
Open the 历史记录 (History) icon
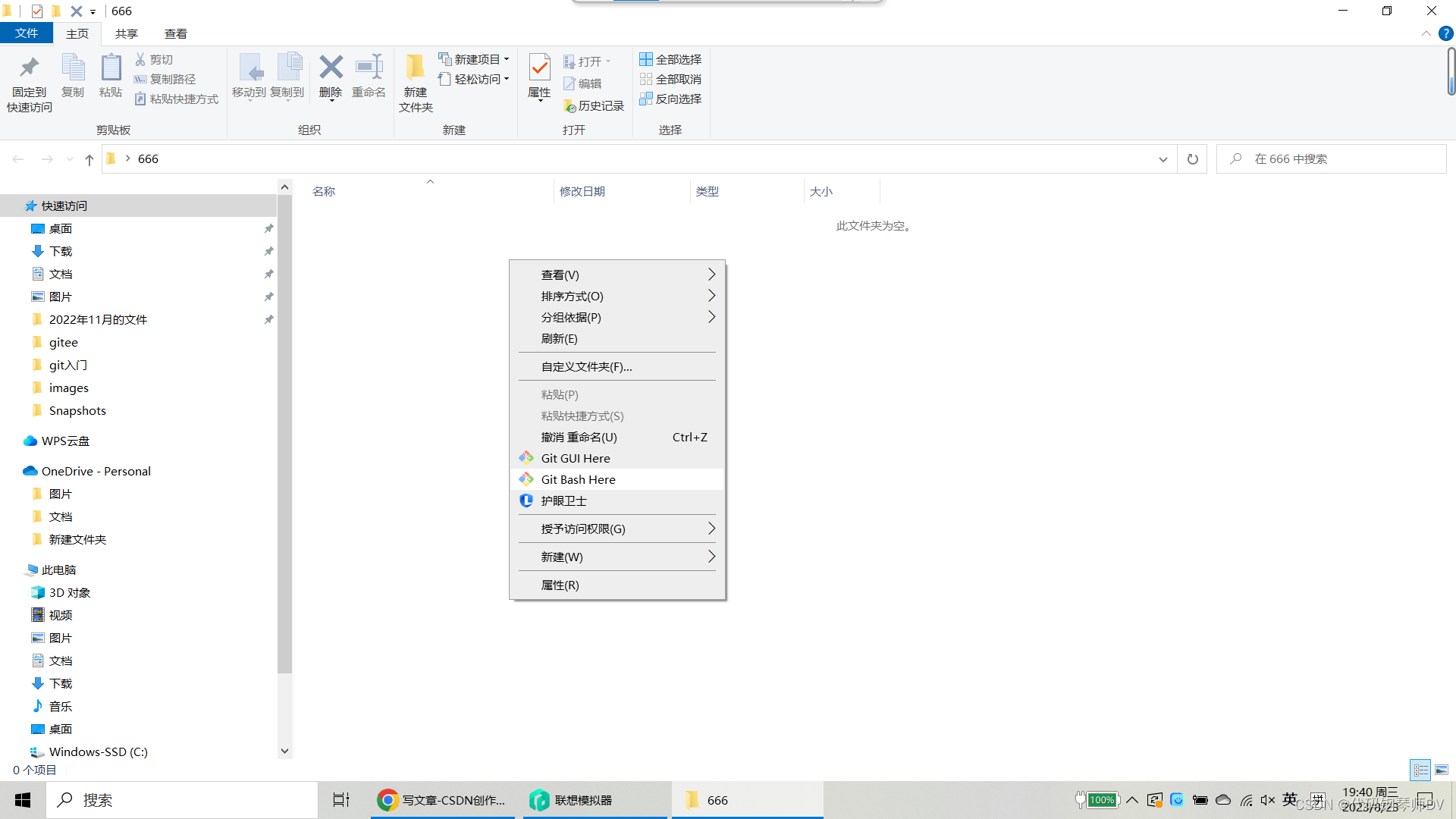click(594, 105)
